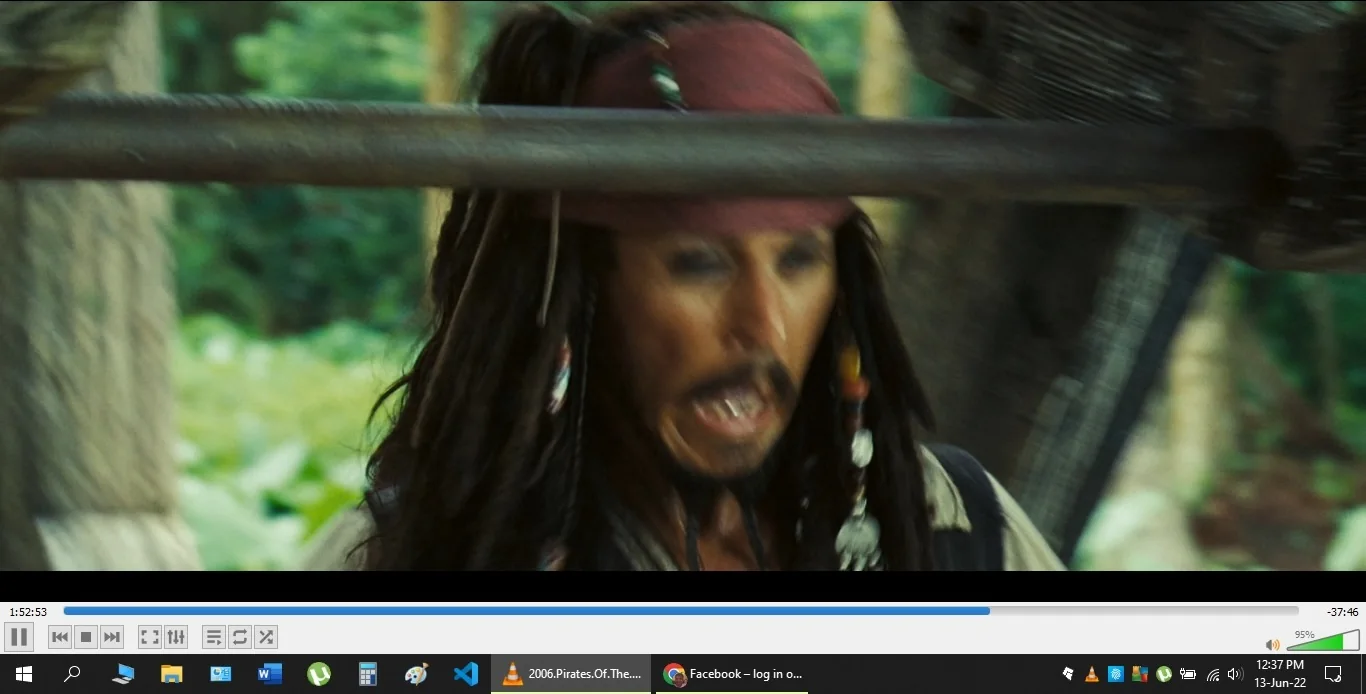Open Windows notification center
Screen dimensions: 1366x694
1333,674
